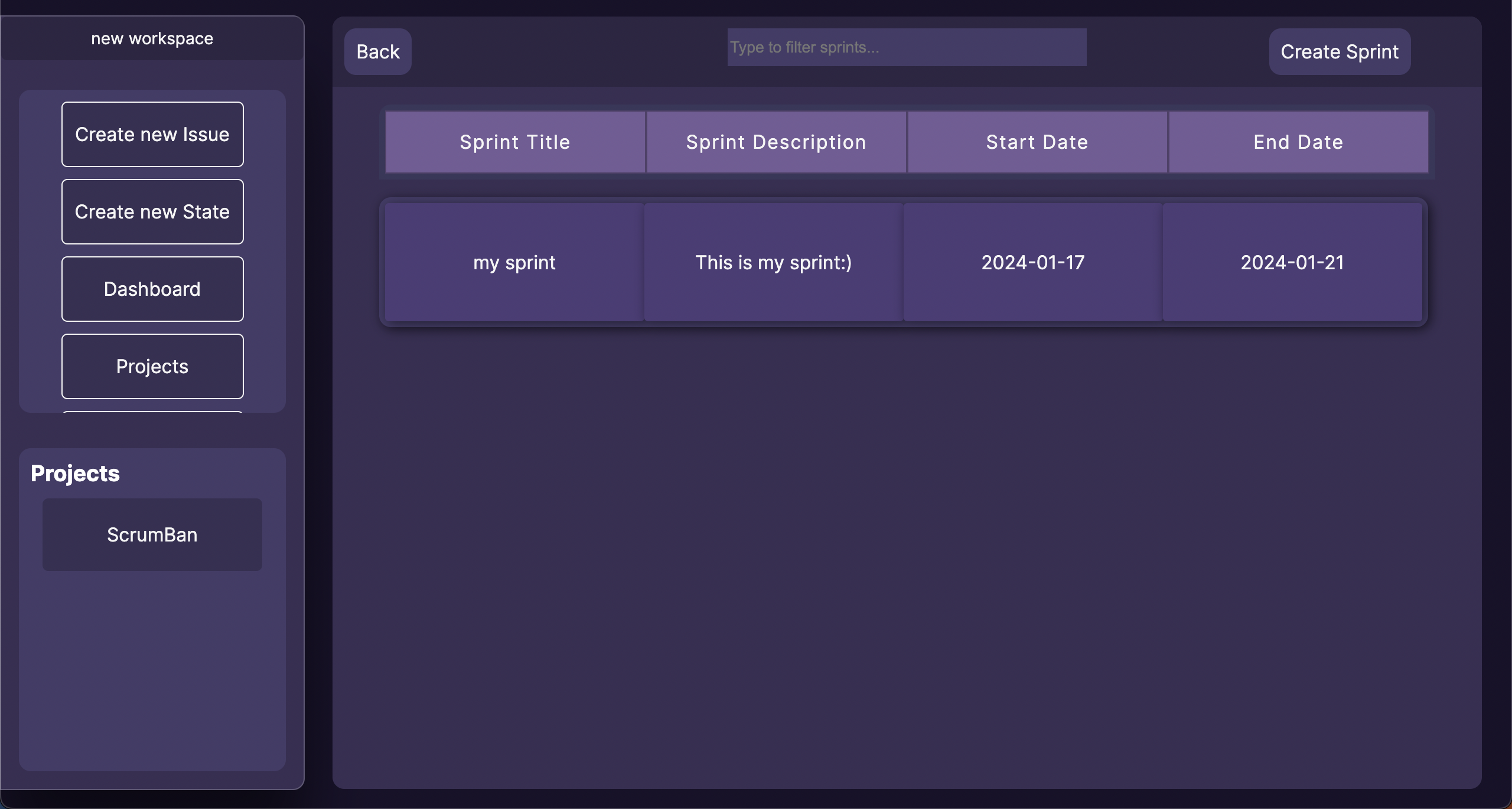Select the 2024-01-17 start date cell

click(x=1033, y=263)
